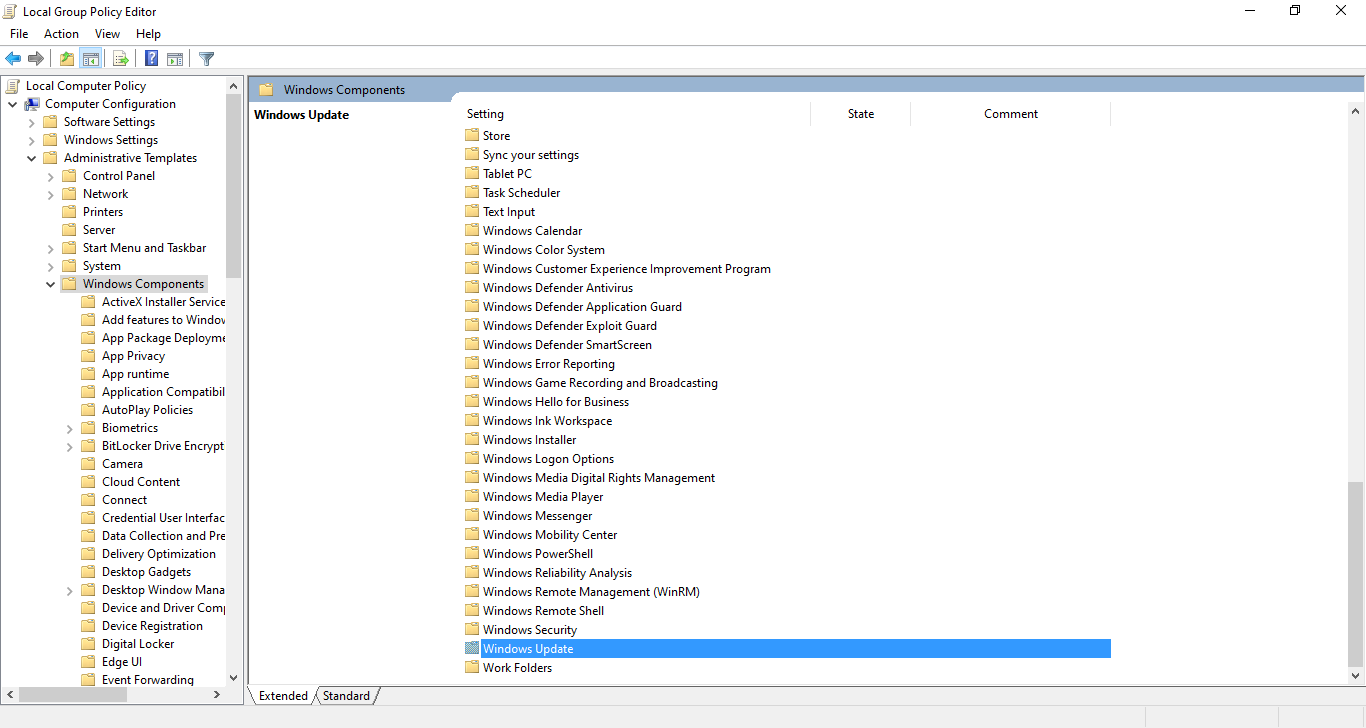The image size is (1366, 728).
Task: Click the folder icon beside Work Folders
Action: click(472, 668)
